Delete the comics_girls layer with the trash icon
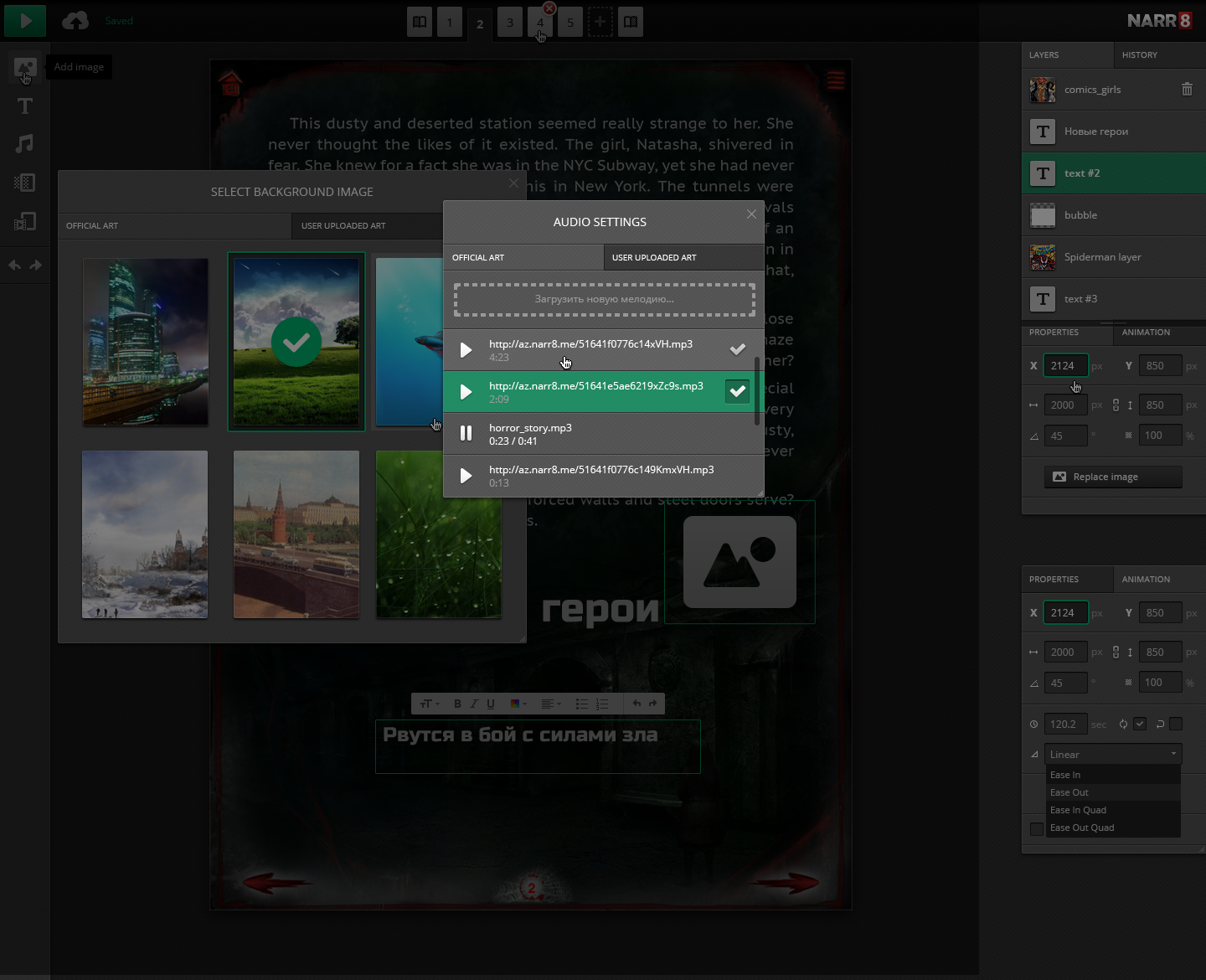1206x980 pixels. [1187, 89]
